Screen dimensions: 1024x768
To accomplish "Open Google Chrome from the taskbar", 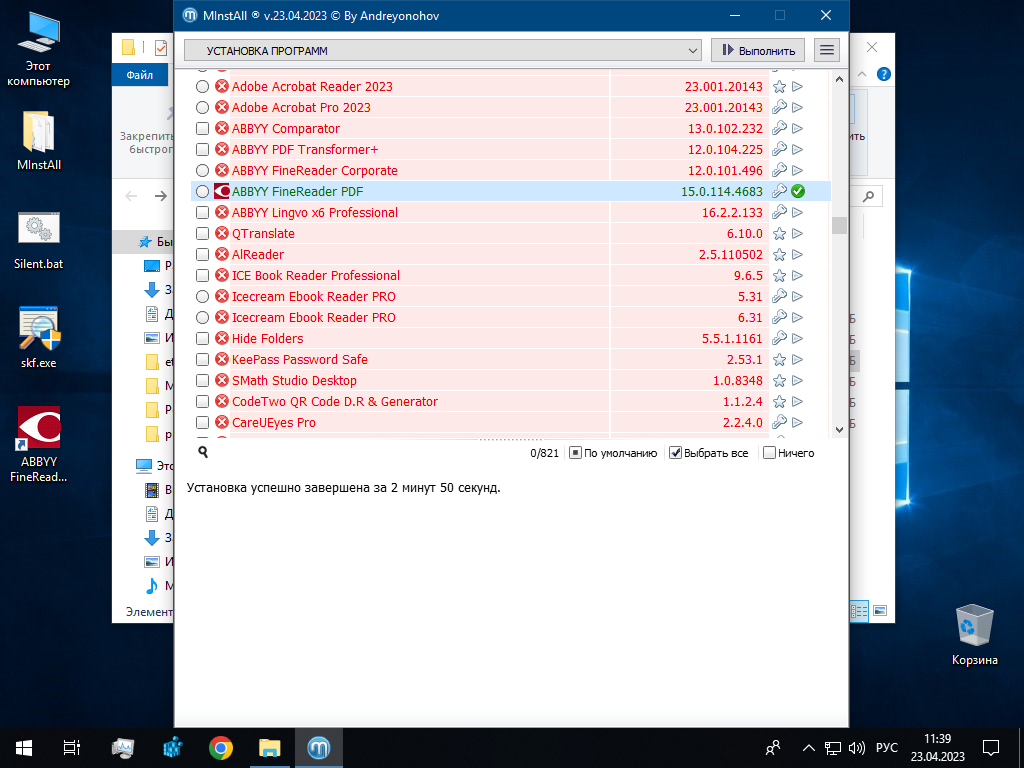I will pyautogui.click(x=221, y=748).
